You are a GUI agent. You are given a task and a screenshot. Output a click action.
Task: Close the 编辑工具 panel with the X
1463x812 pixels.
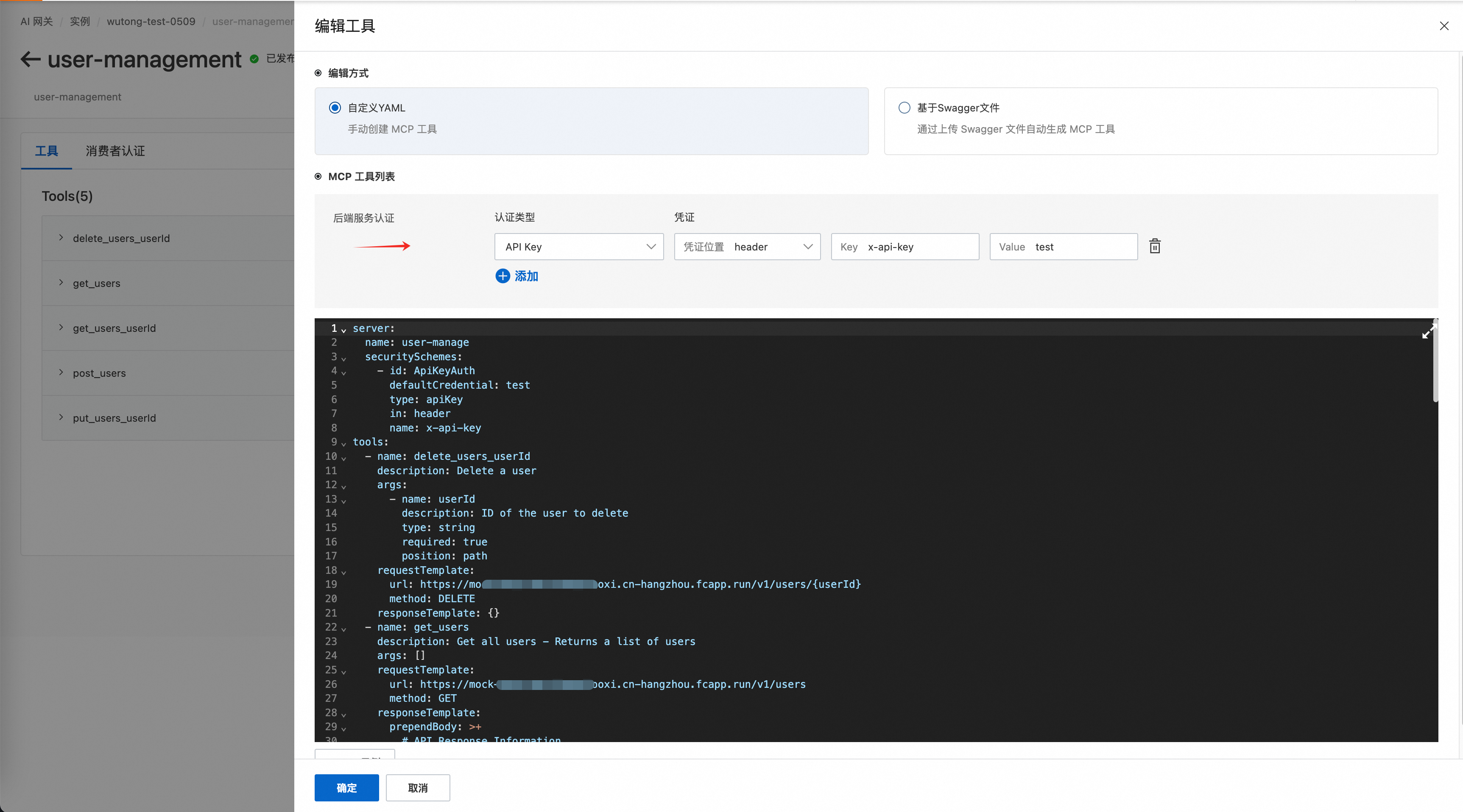point(1443,26)
